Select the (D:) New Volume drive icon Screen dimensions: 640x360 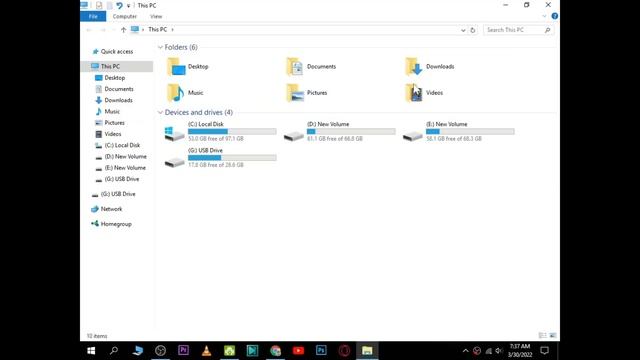tap(293, 136)
